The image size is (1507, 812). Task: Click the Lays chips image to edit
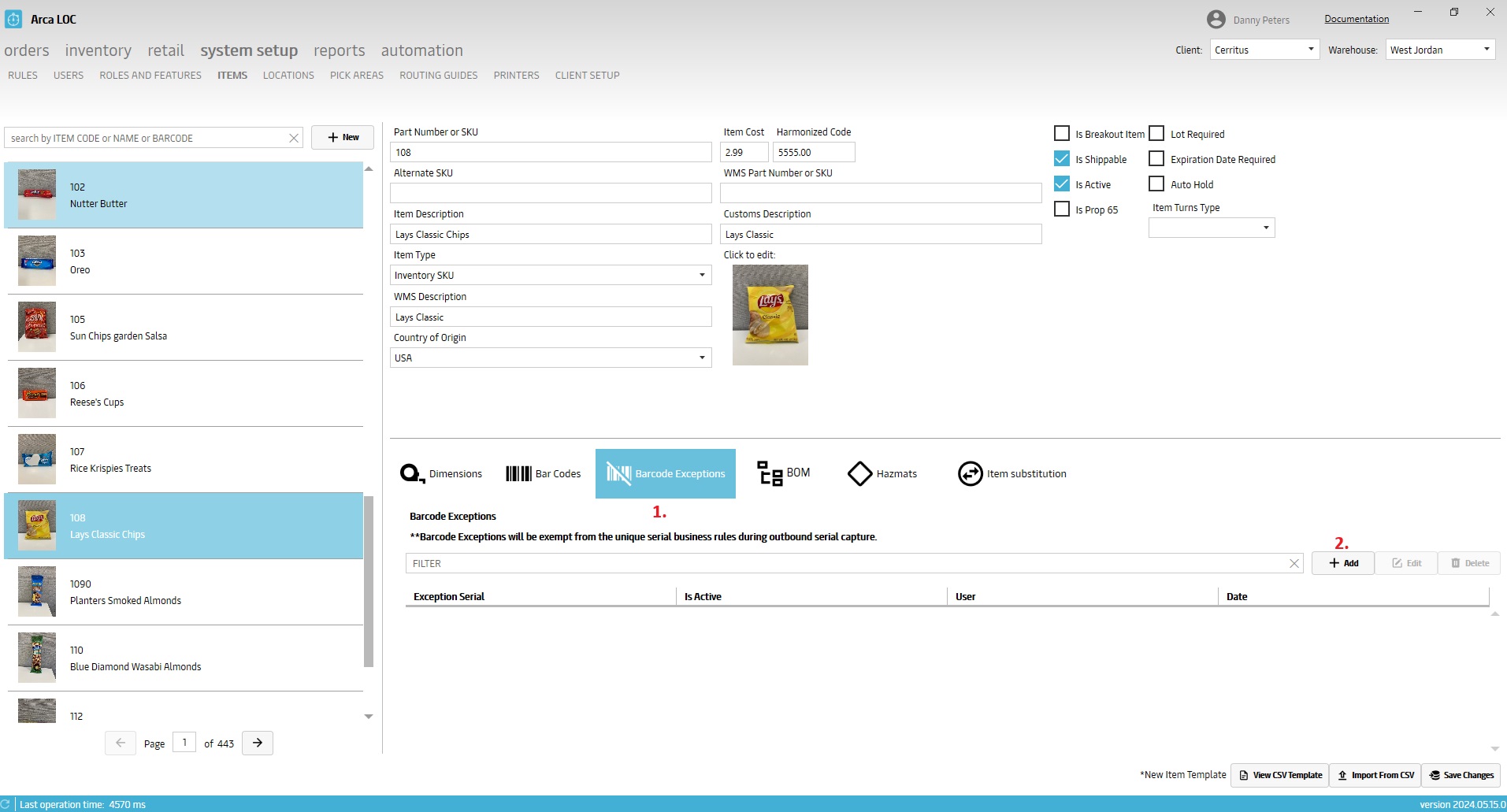(x=770, y=315)
